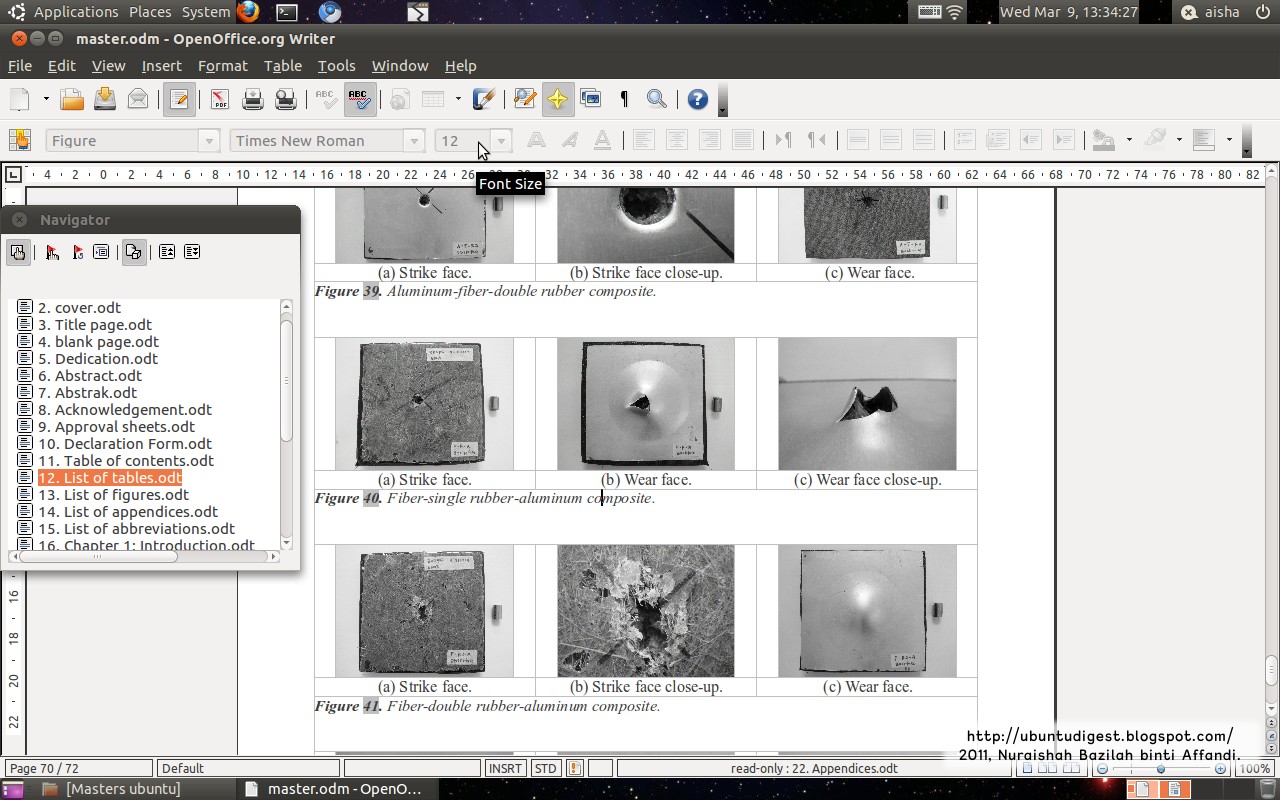This screenshot has width=1280, height=800.
Task: Open the Format menu
Action: coord(222,66)
